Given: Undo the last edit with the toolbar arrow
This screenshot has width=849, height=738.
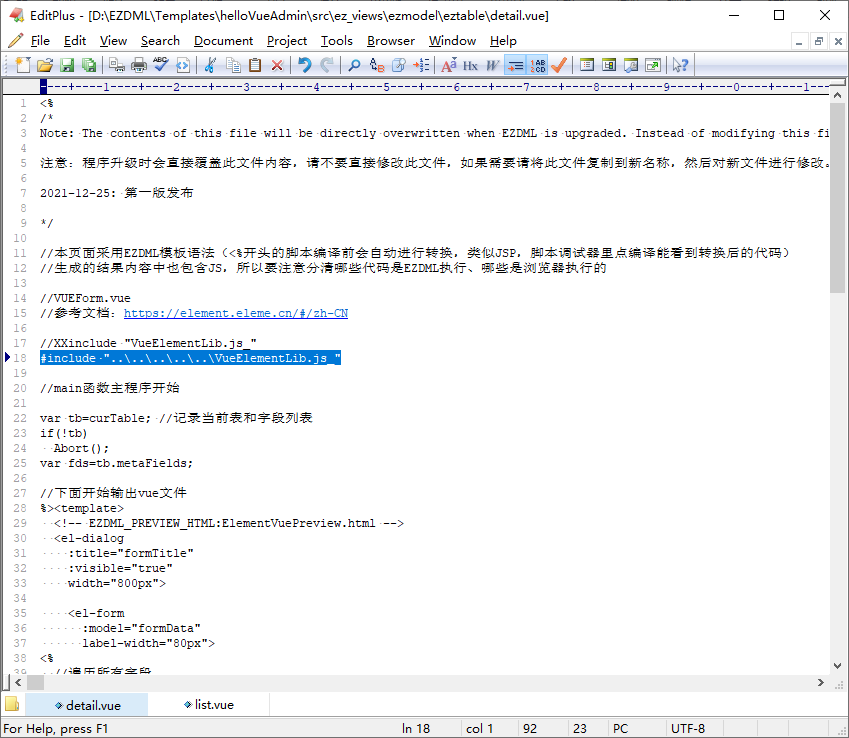Looking at the screenshot, I should [305, 65].
